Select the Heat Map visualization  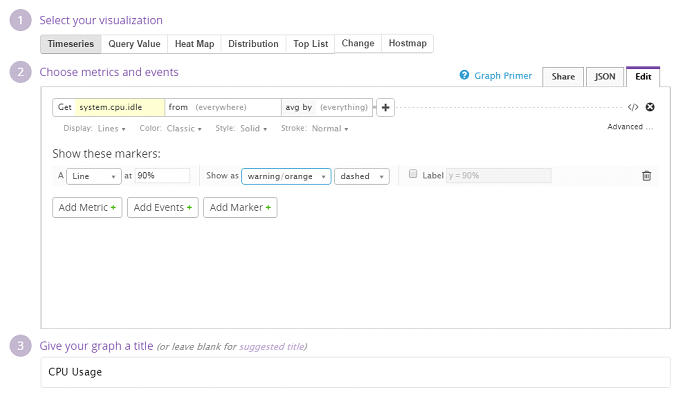pyautogui.click(x=194, y=44)
